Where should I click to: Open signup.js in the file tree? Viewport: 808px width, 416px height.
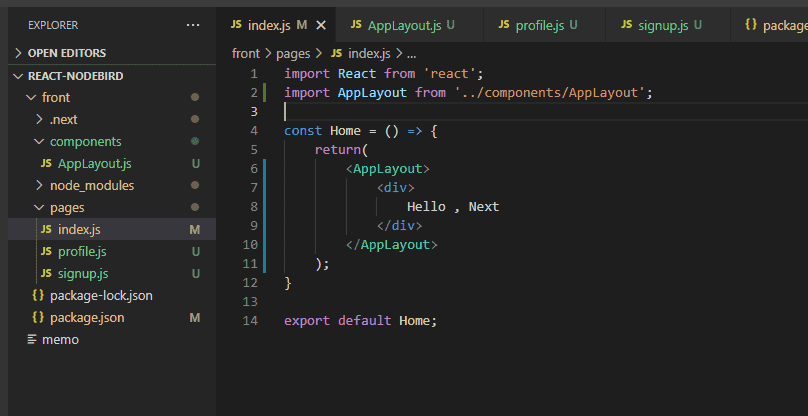pyautogui.click(x=112, y=274)
